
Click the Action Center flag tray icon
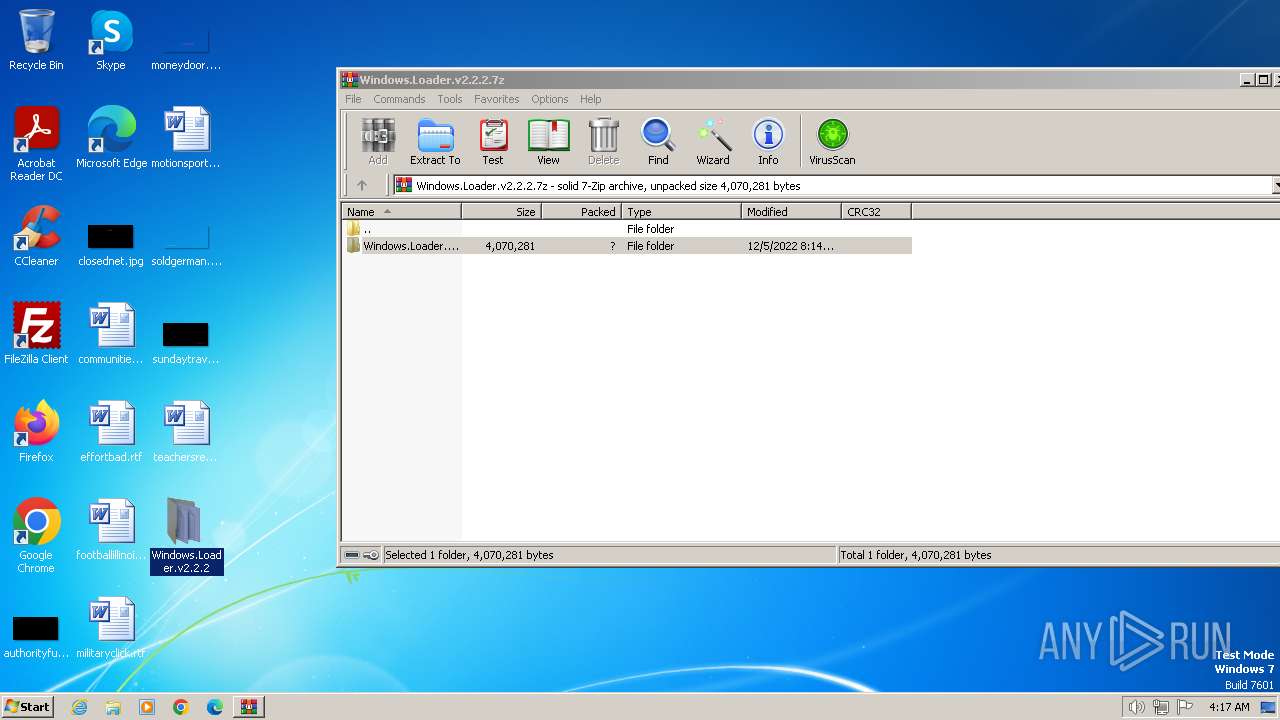[1185, 707]
